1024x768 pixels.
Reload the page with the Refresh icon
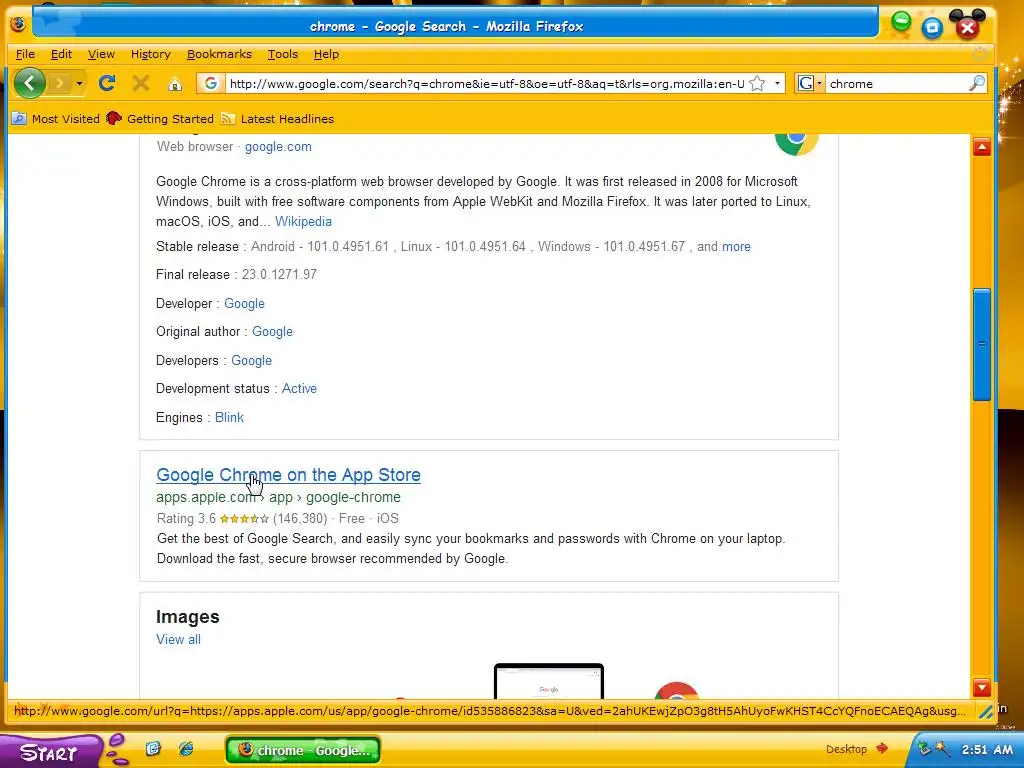pyautogui.click(x=107, y=83)
